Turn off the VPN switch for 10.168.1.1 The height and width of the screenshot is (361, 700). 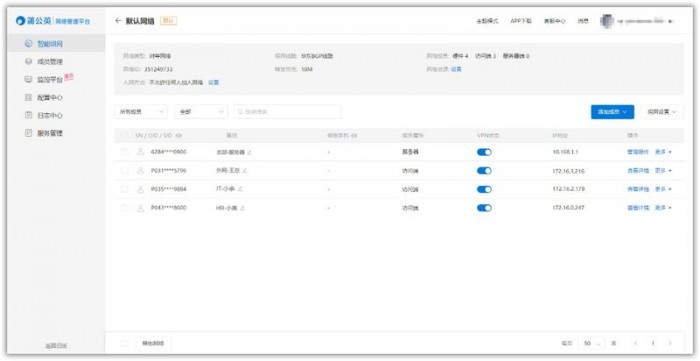click(x=484, y=152)
